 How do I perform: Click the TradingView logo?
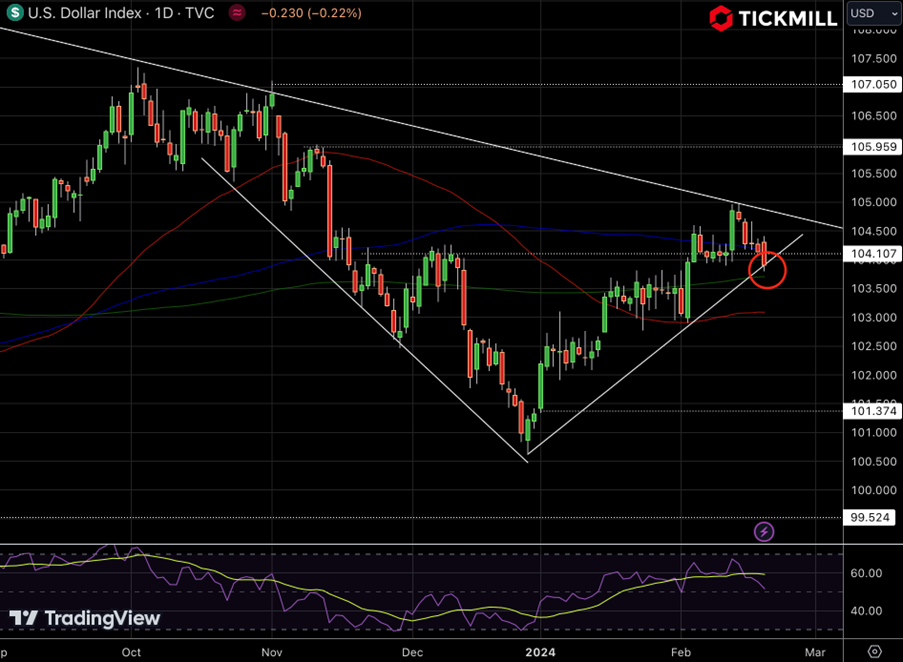point(85,618)
